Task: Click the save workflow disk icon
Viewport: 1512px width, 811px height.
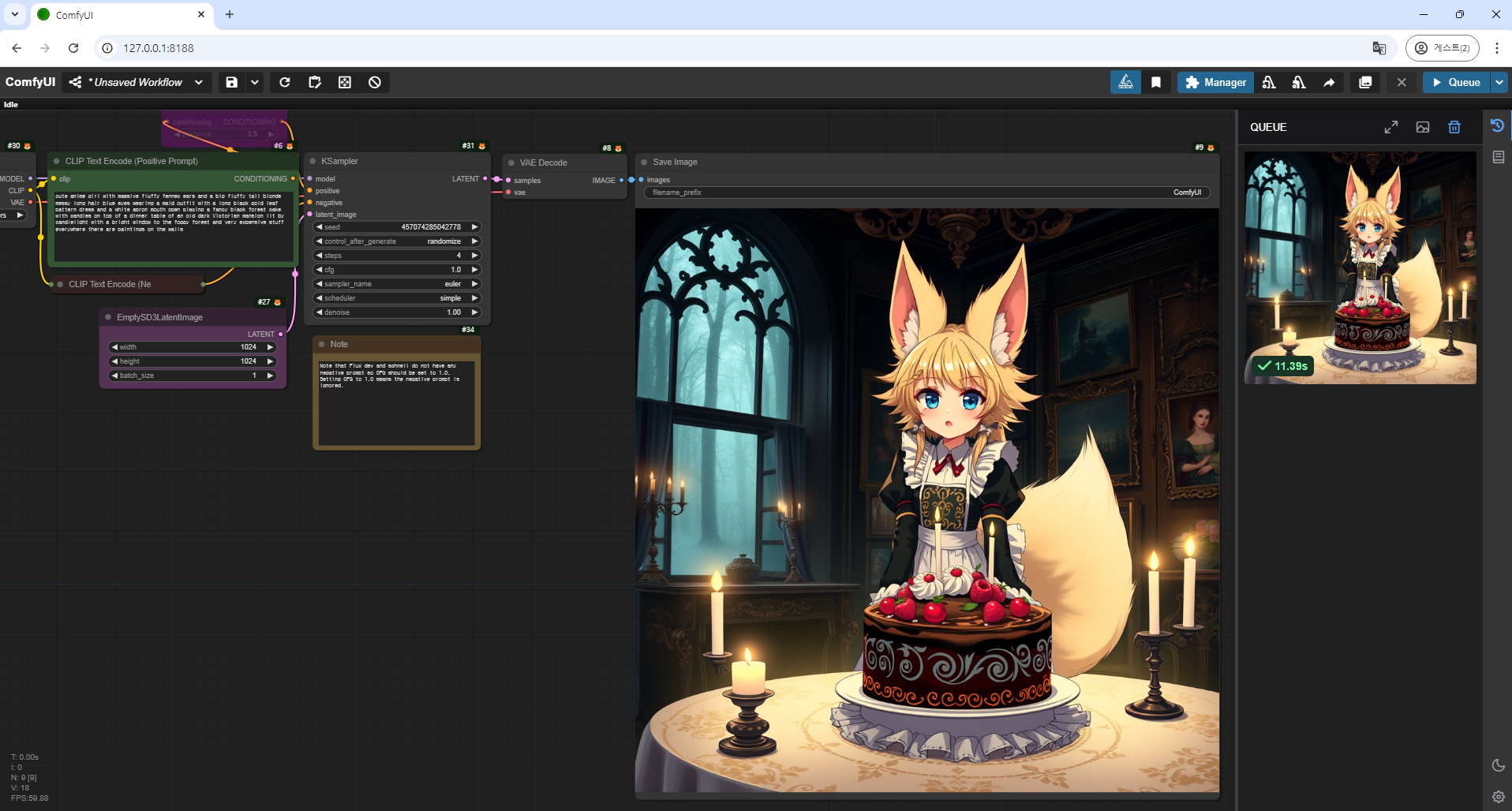Action: [x=231, y=82]
